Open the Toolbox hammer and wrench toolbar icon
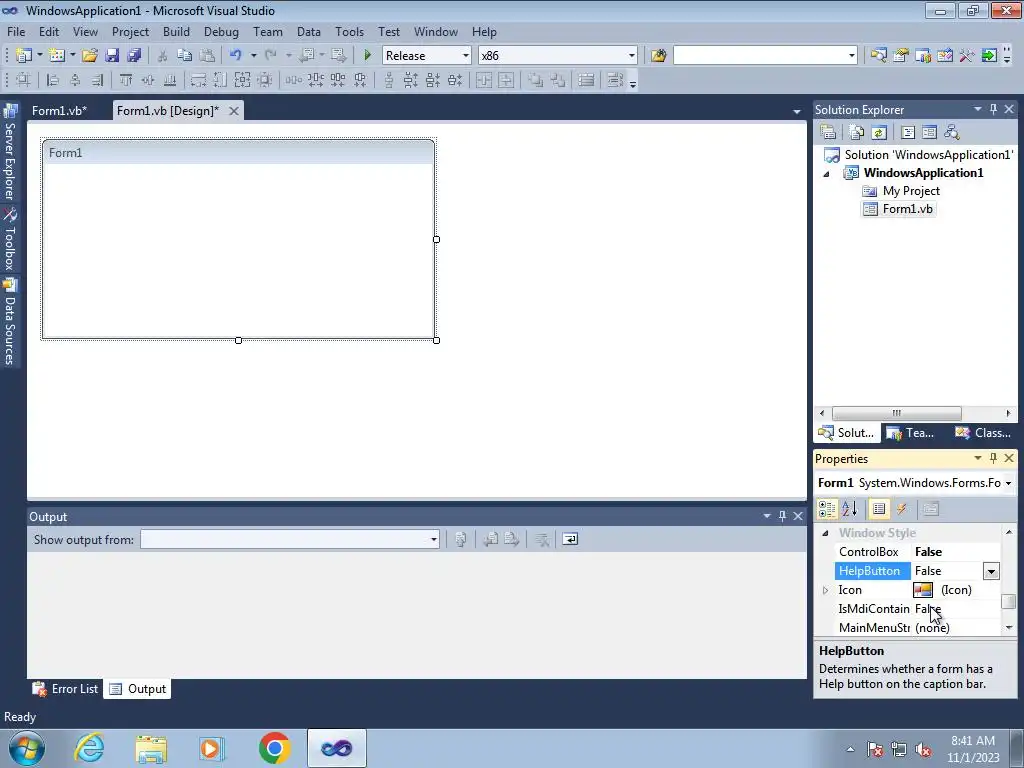The width and height of the screenshot is (1024, 768). (967, 56)
